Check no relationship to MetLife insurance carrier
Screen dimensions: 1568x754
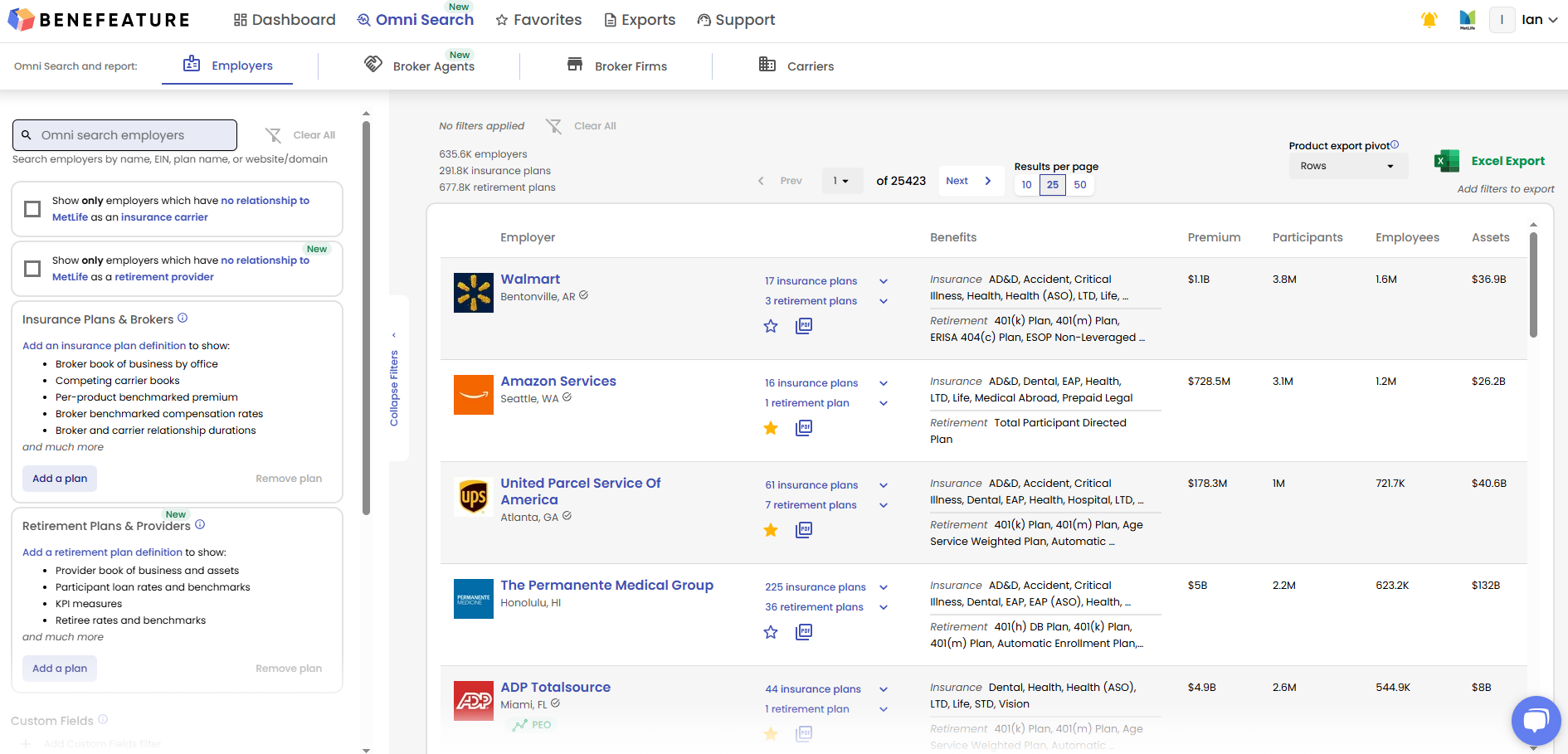32,209
